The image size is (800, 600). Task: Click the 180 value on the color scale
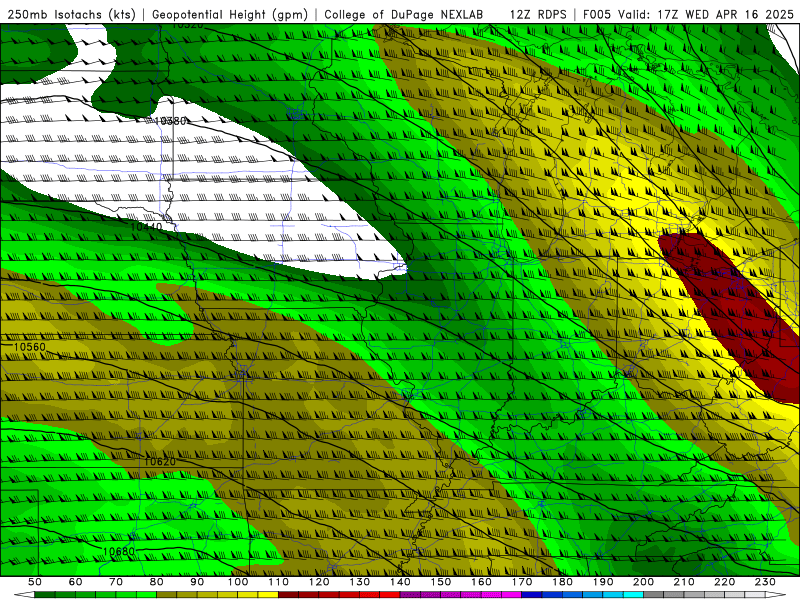(562, 582)
